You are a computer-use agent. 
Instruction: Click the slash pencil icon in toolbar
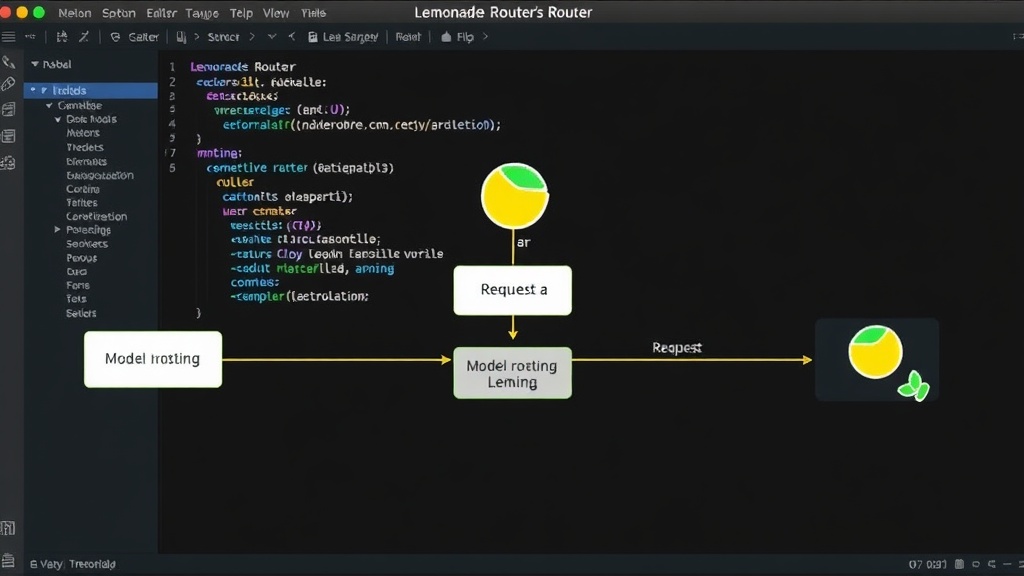(x=84, y=37)
